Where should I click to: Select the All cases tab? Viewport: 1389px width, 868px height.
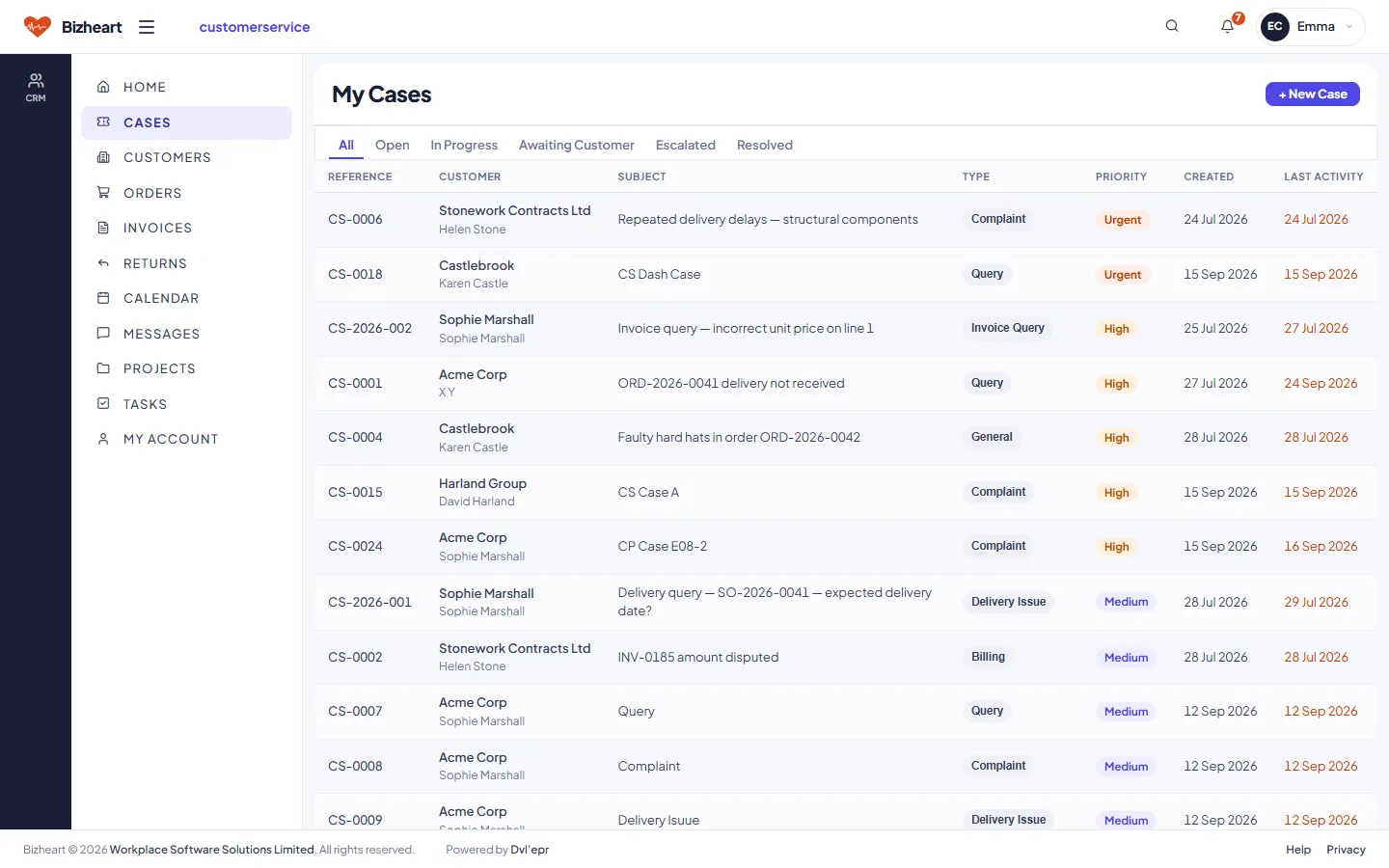(346, 145)
